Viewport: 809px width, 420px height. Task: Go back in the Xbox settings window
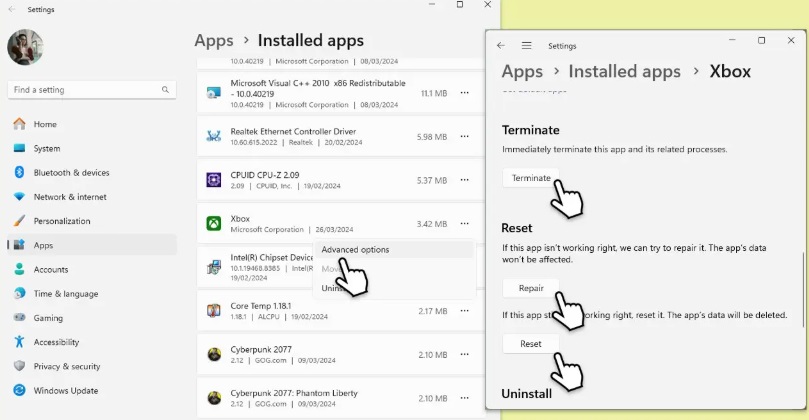point(500,46)
